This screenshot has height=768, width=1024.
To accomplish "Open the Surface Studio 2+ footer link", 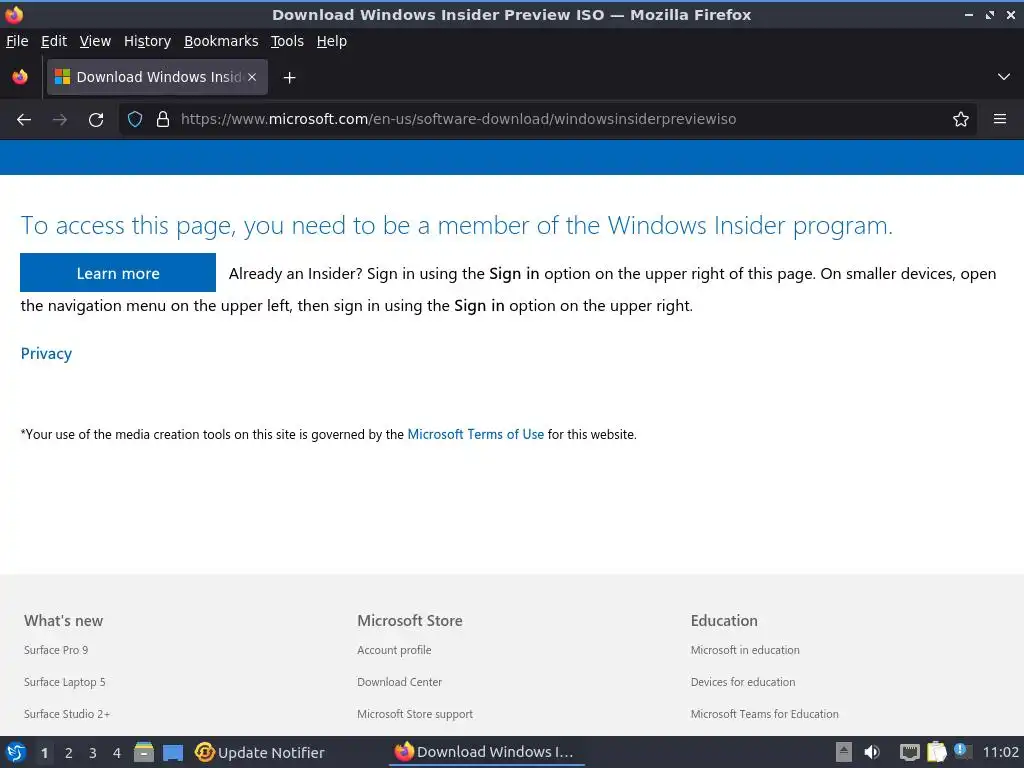I will [x=67, y=714].
